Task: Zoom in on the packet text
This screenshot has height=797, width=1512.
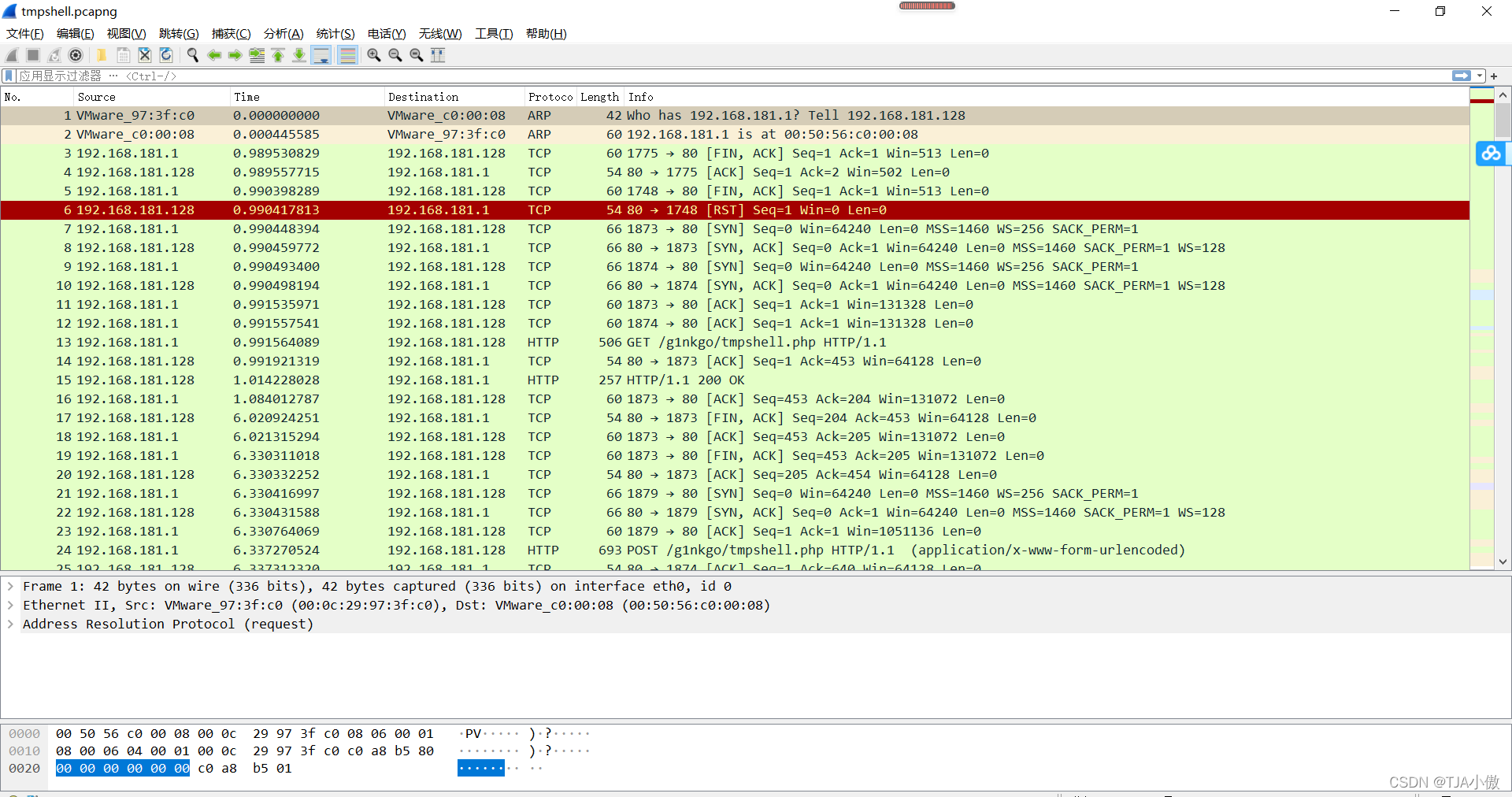Action: tap(374, 55)
